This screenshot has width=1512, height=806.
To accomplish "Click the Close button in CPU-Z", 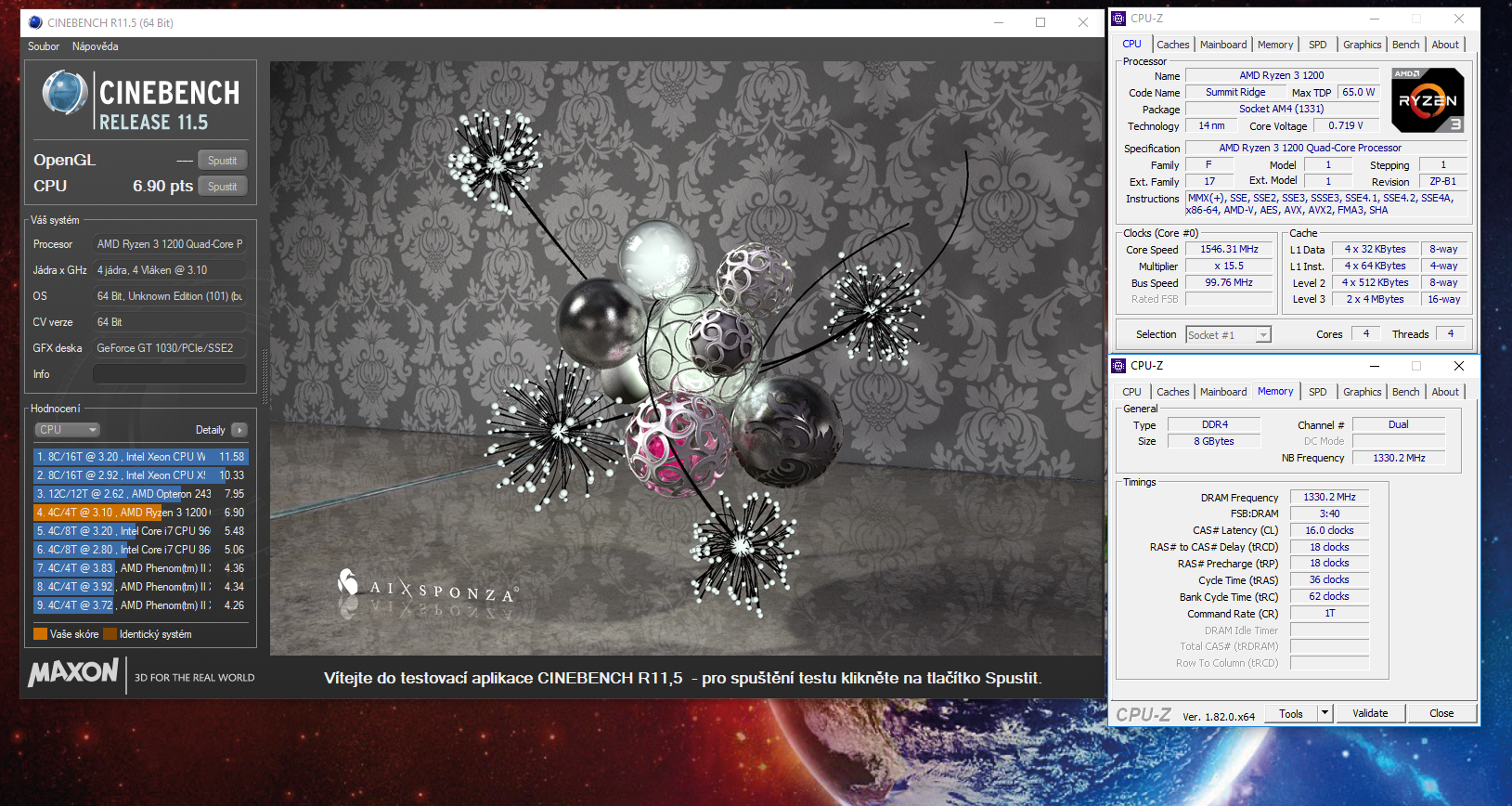I will [1441, 714].
